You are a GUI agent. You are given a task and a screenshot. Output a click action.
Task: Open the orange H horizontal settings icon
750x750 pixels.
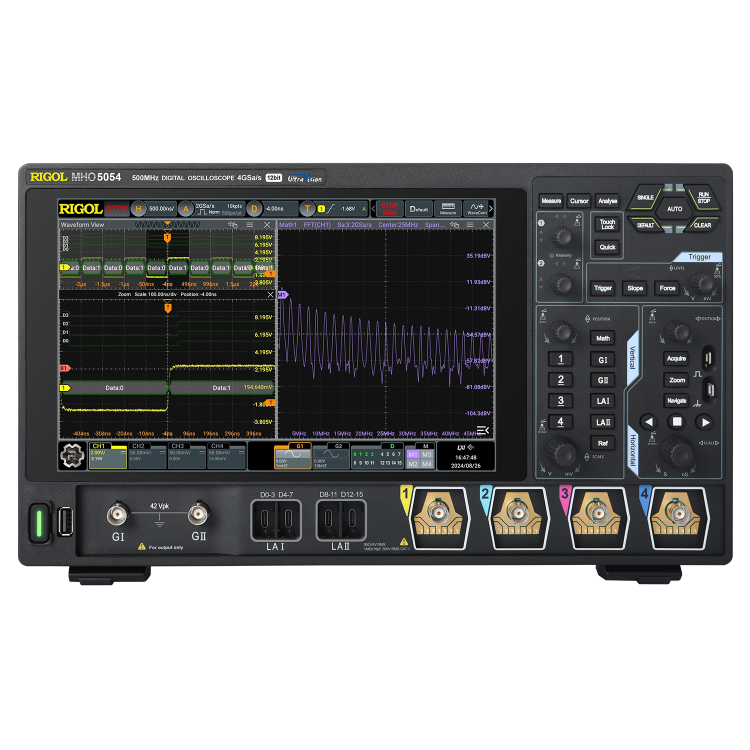click(139, 209)
